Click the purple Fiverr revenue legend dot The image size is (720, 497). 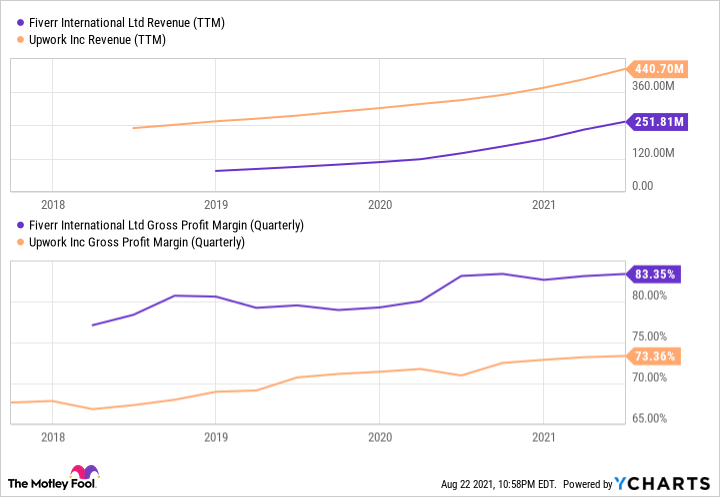[x=9, y=22]
